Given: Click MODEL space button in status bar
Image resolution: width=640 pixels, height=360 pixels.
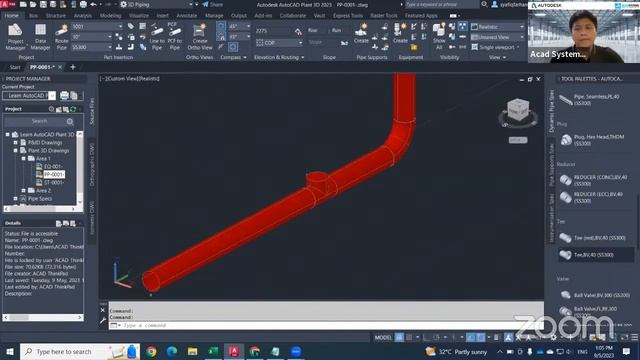Looking at the screenshot, I should (x=383, y=338).
